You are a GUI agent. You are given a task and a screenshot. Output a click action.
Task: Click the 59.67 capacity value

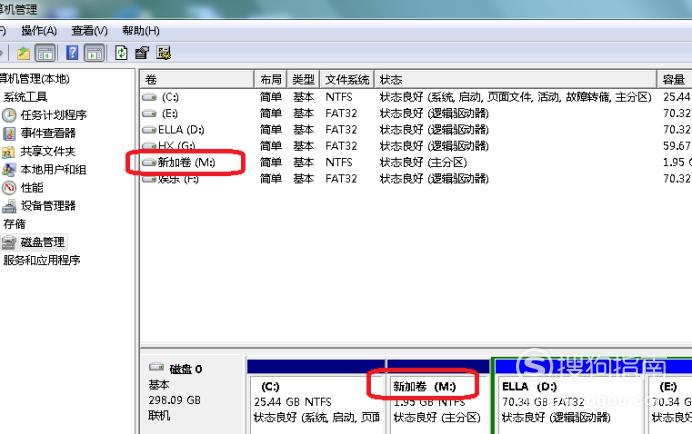(x=677, y=146)
